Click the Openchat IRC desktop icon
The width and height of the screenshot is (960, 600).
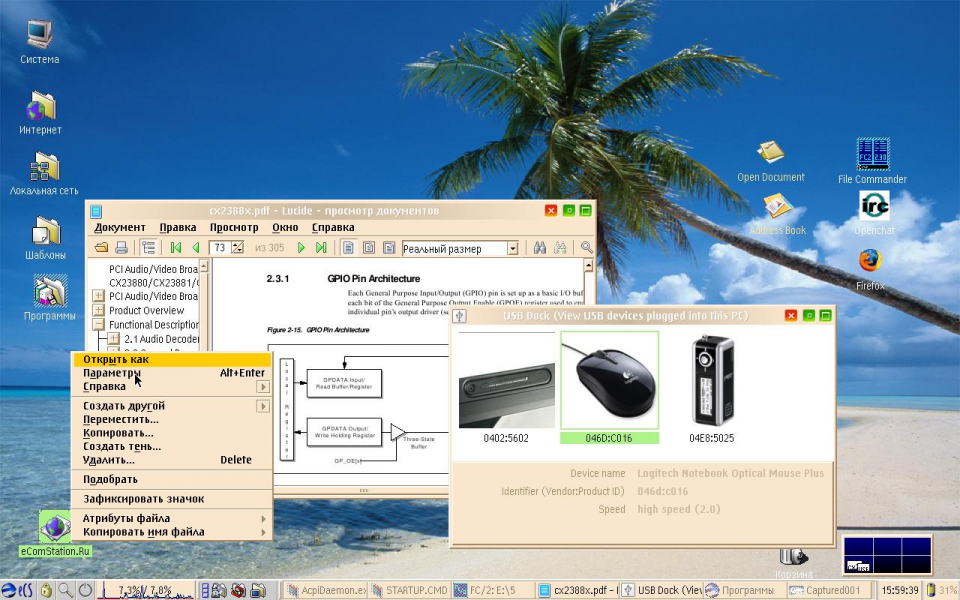[x=873, y=206]
